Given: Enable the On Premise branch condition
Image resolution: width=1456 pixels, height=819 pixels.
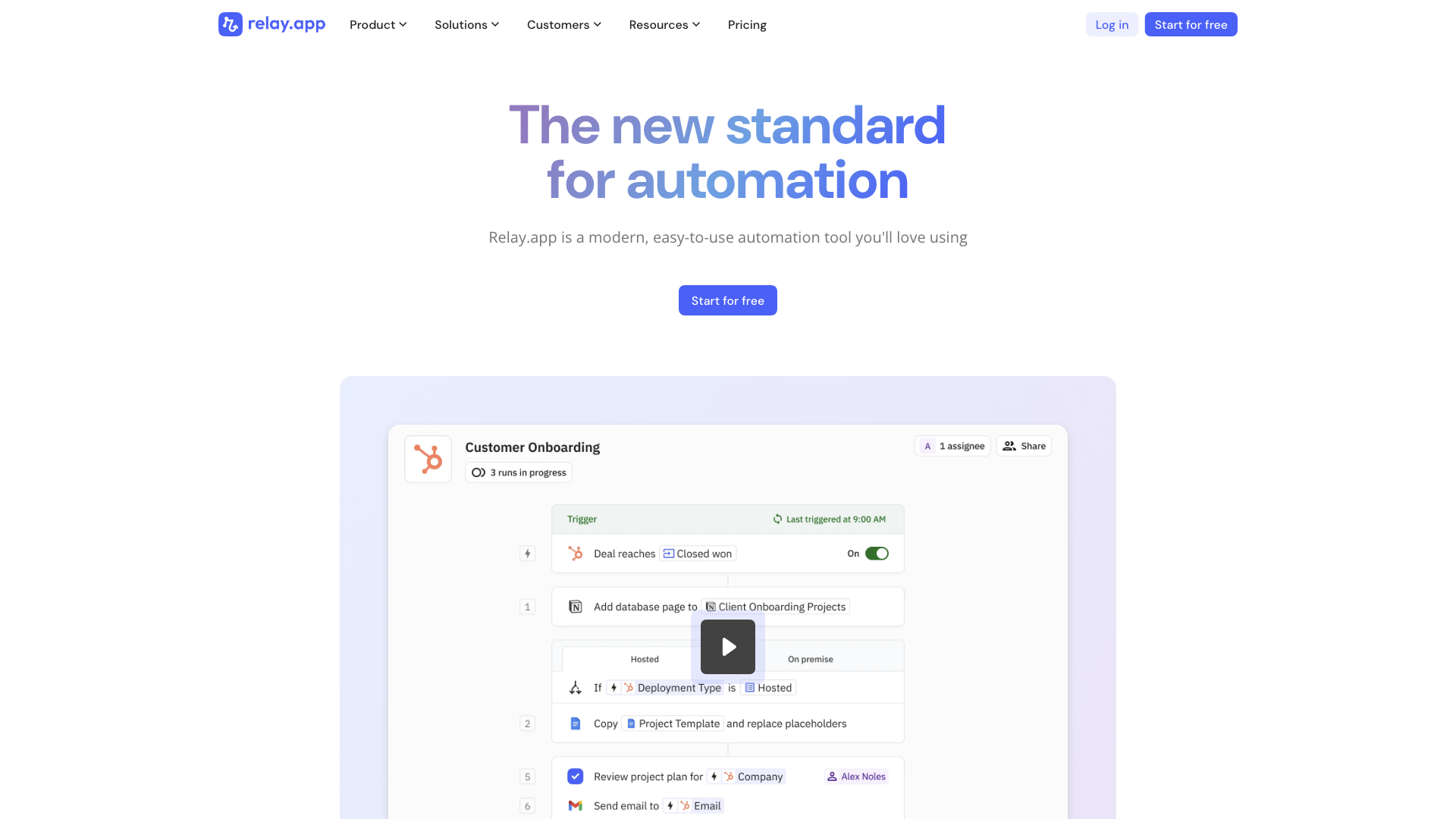Looking at the screenshot, I should click(x=810, y=659).
